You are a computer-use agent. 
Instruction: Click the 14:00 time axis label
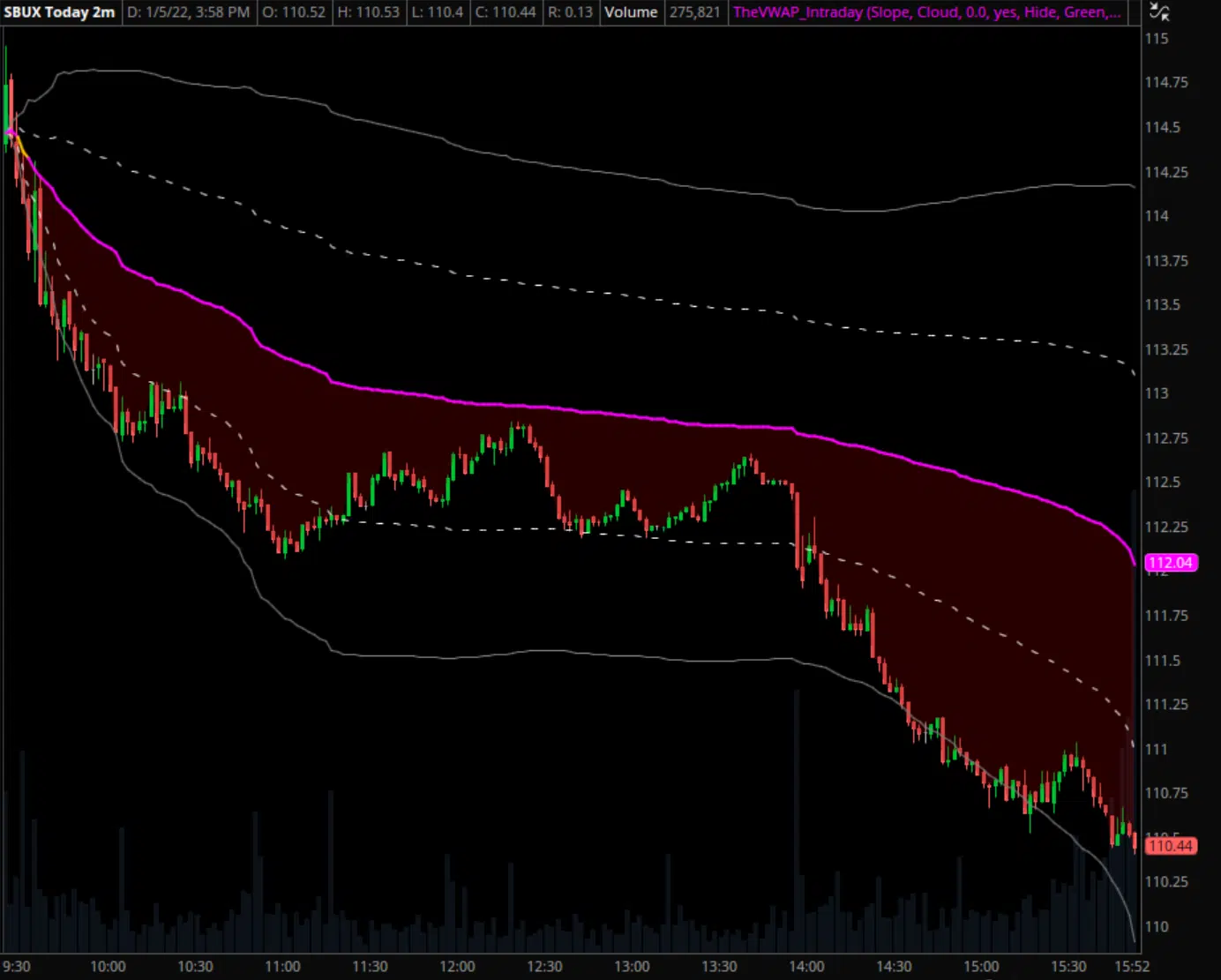(x=806, y=967)
